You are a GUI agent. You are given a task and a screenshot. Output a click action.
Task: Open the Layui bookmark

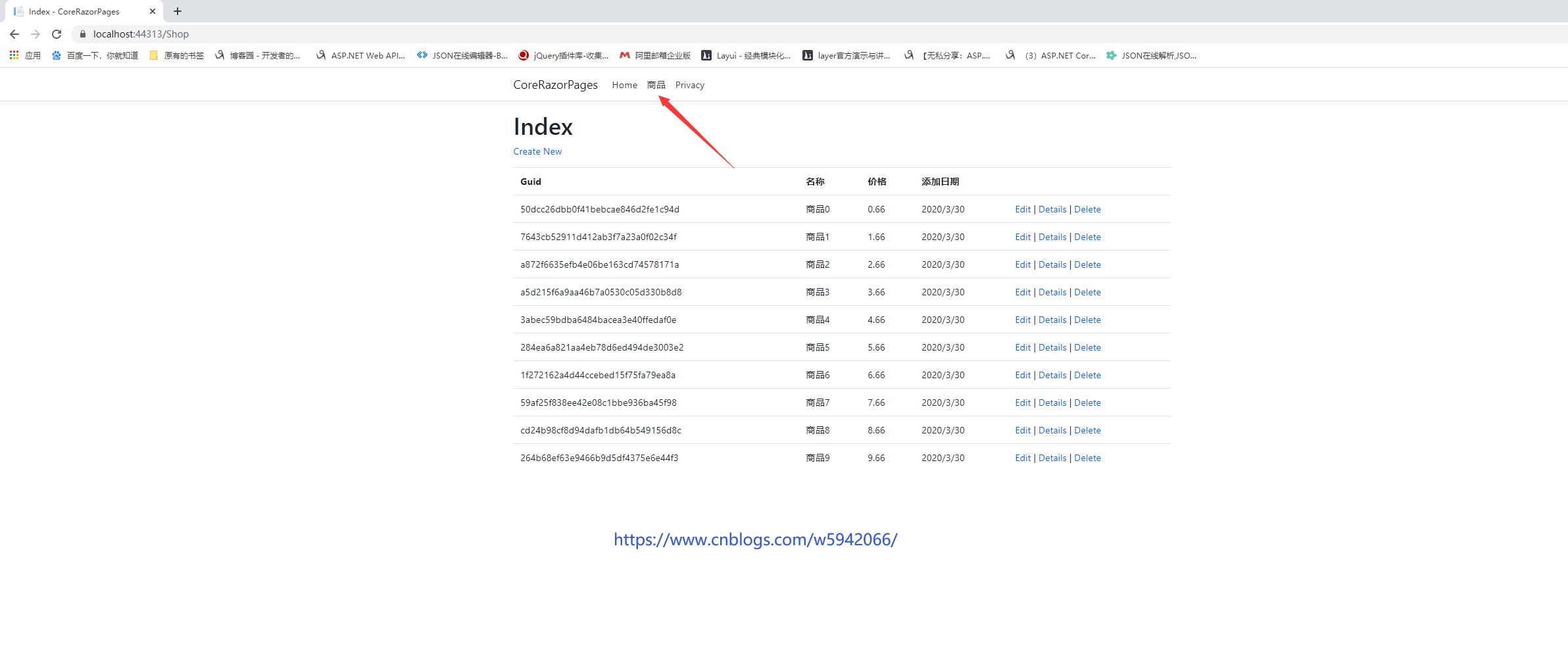pyautogui.click(x=746, y=56)
